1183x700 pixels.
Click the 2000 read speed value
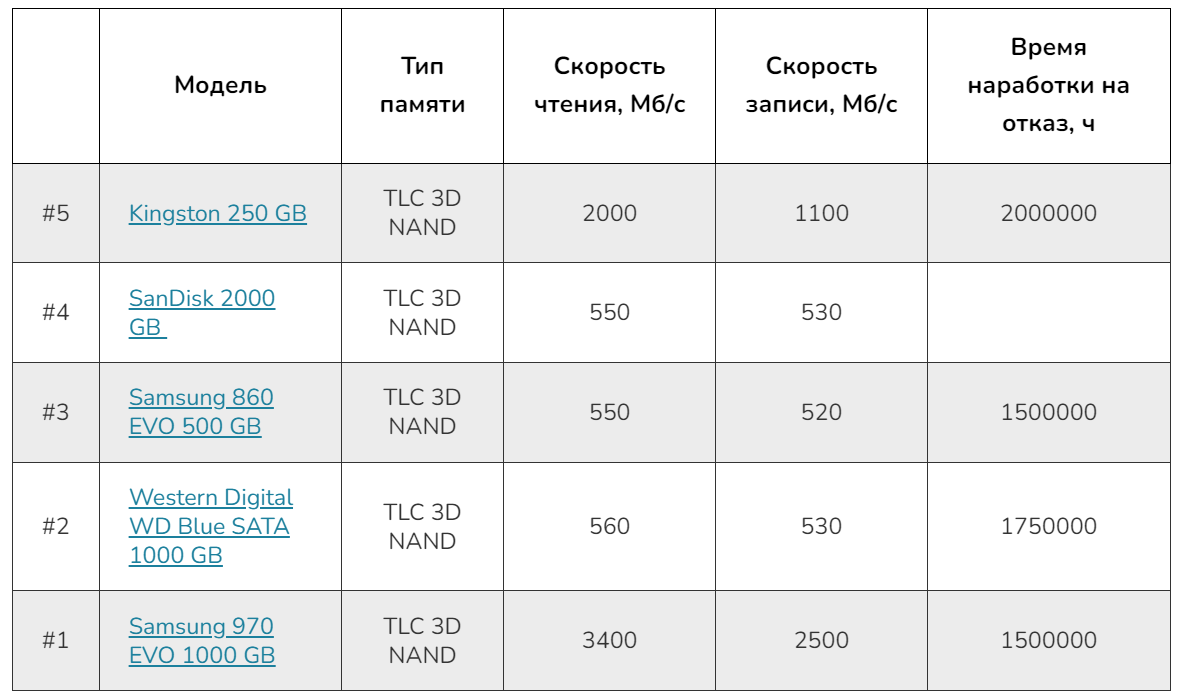pyautogui.click(x=609, y=213)
